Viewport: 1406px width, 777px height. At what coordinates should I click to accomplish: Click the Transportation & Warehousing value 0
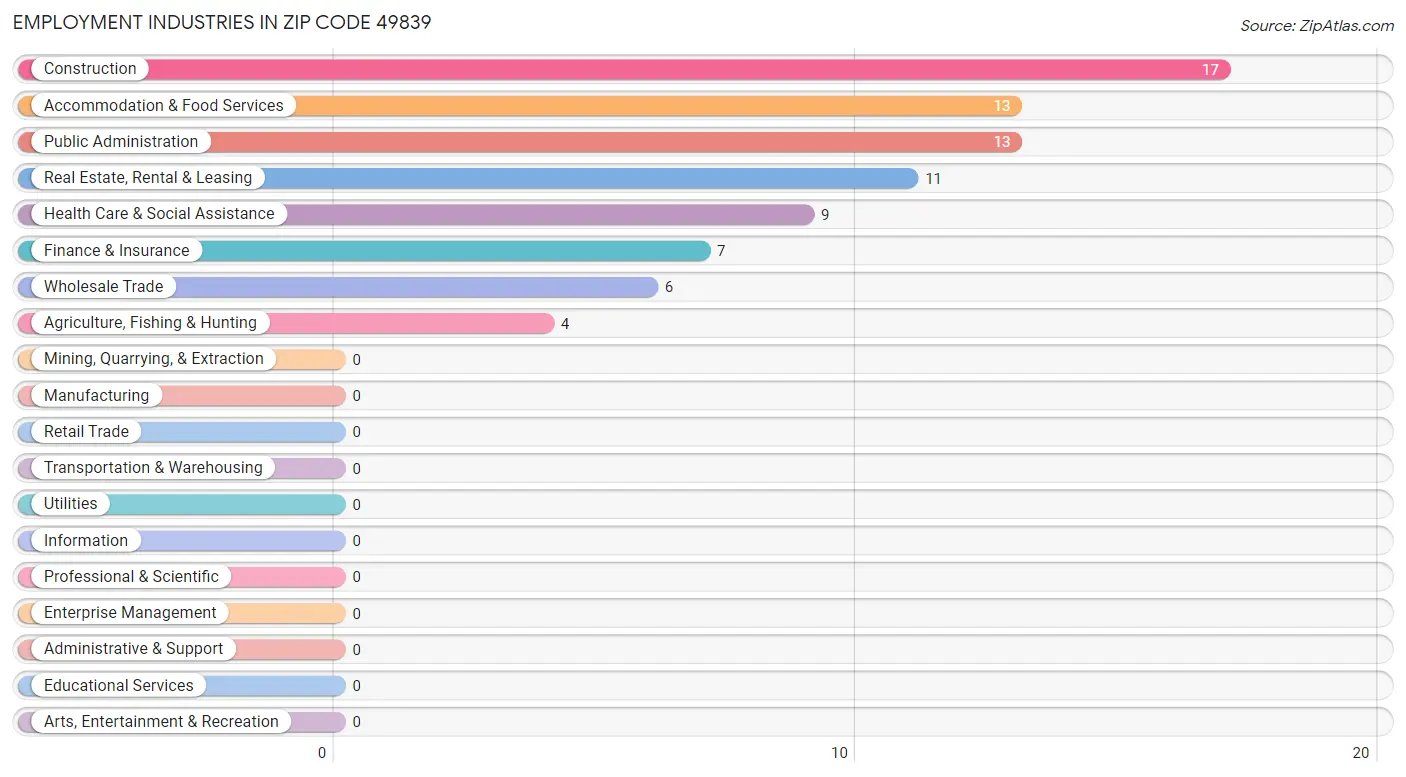click(x=357, y=469)
